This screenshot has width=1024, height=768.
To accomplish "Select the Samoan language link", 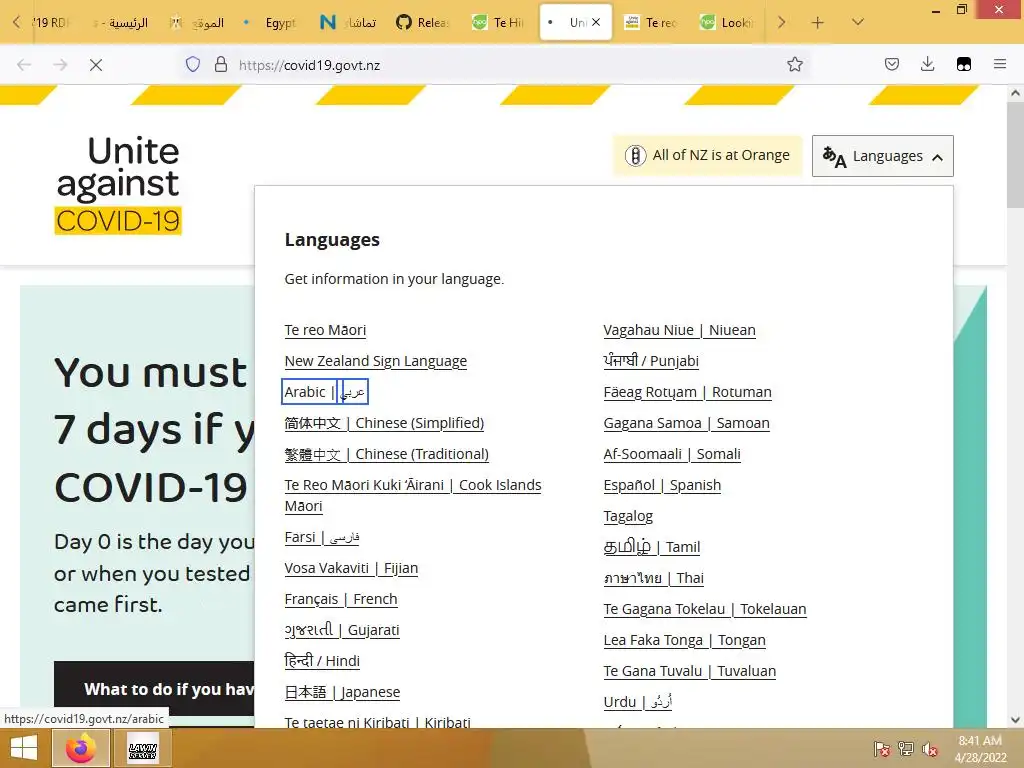I will pyautogui.click(x=686, y=423).
